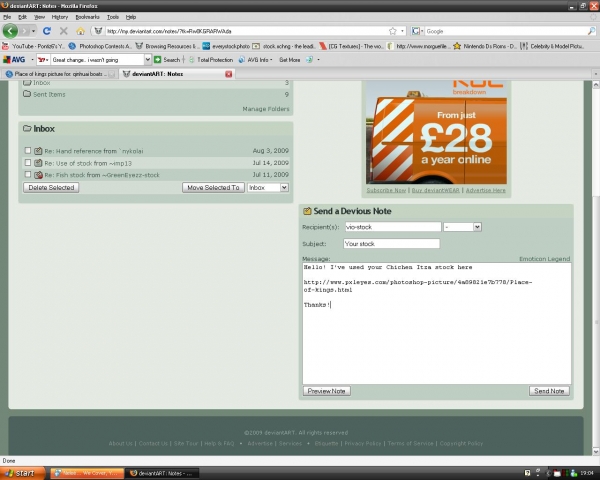600x480 pixels.
Task: Click the page vertical scrollbar up arrow
Action: coord(596,85)
